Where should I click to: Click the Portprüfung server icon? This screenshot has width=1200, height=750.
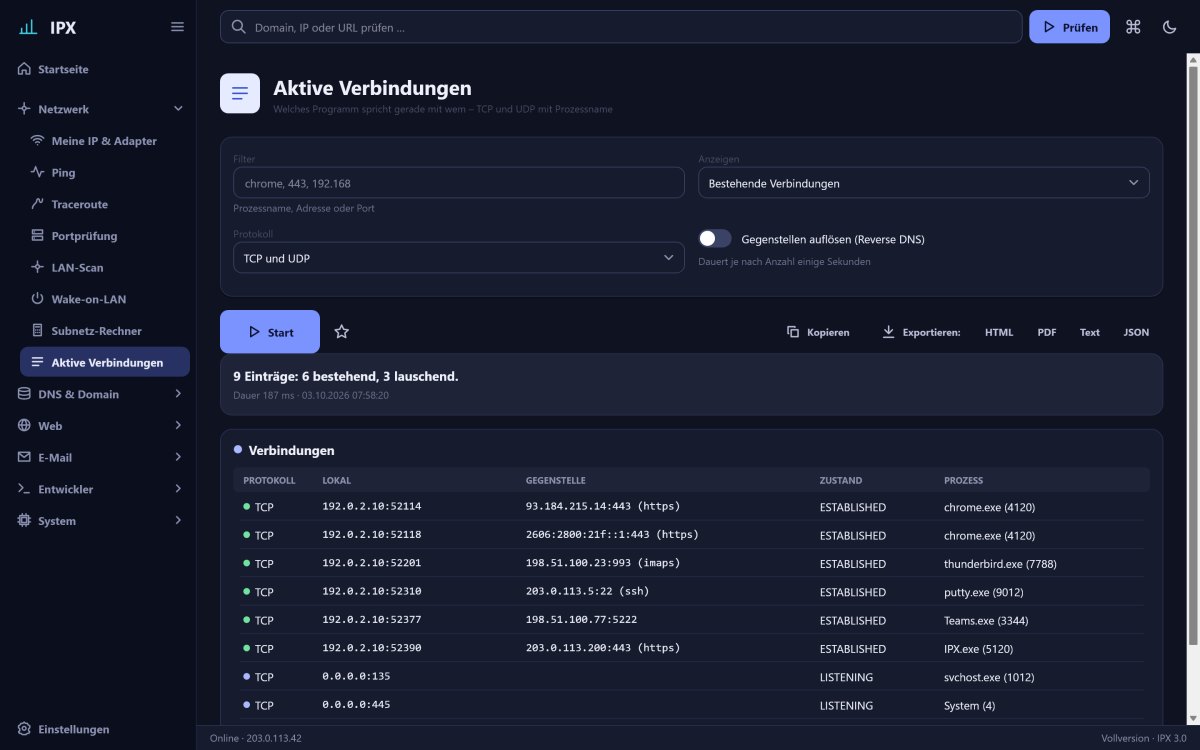(x=38, y=236)
